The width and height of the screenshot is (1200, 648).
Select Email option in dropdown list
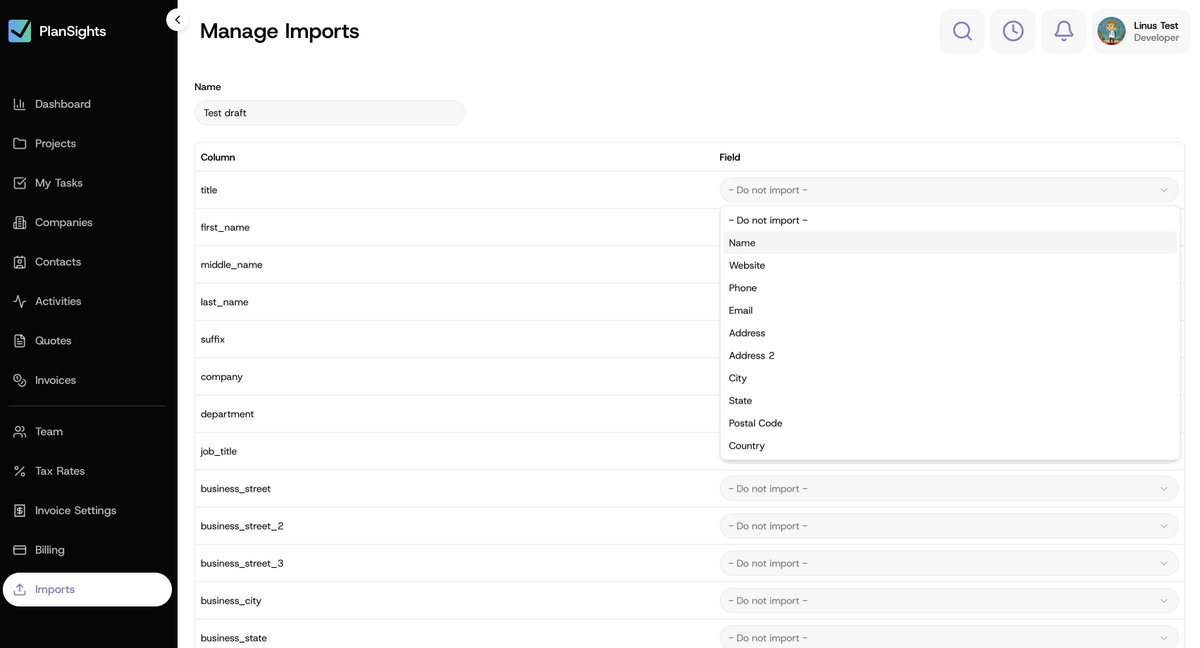tap(949, 310)
